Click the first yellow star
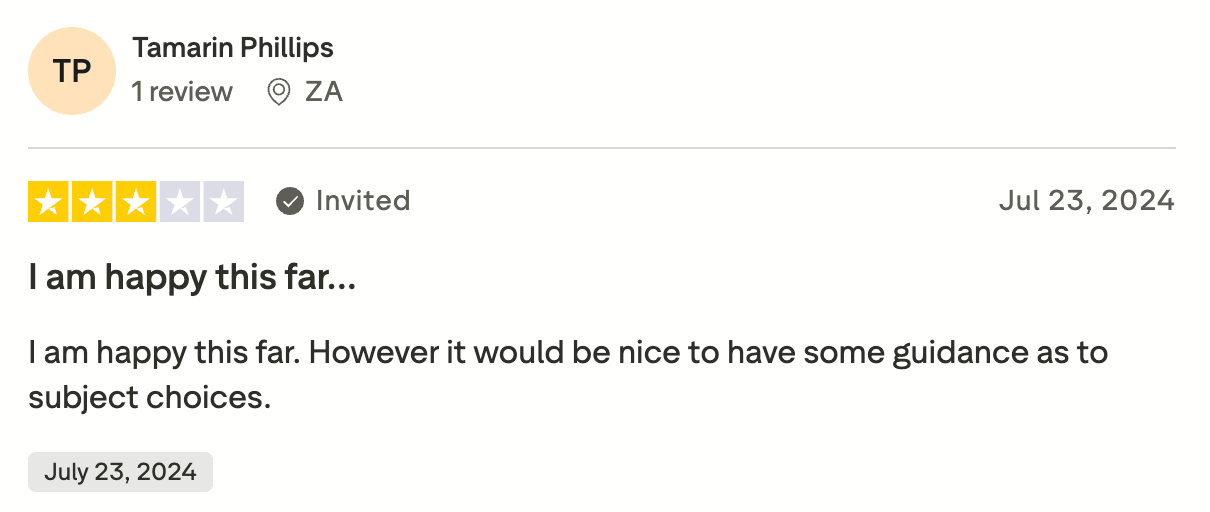 [x=46, y=201]
